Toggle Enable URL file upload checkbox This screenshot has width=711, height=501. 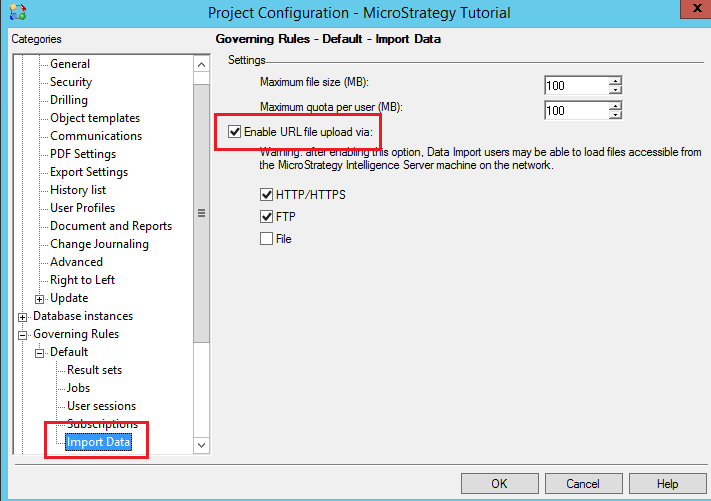[234, 132]
